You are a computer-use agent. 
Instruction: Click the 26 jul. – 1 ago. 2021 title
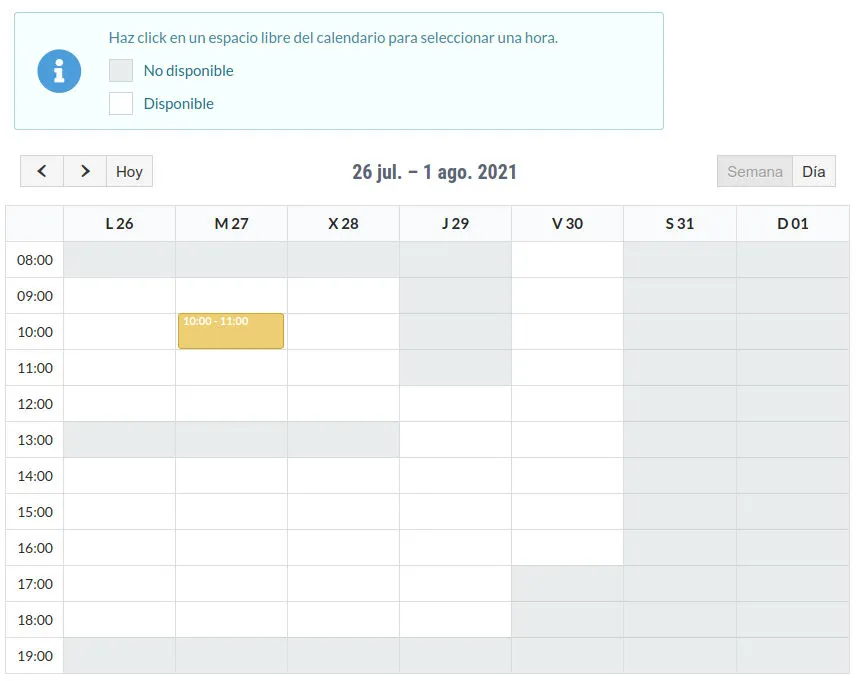click(x=434, y=172)
